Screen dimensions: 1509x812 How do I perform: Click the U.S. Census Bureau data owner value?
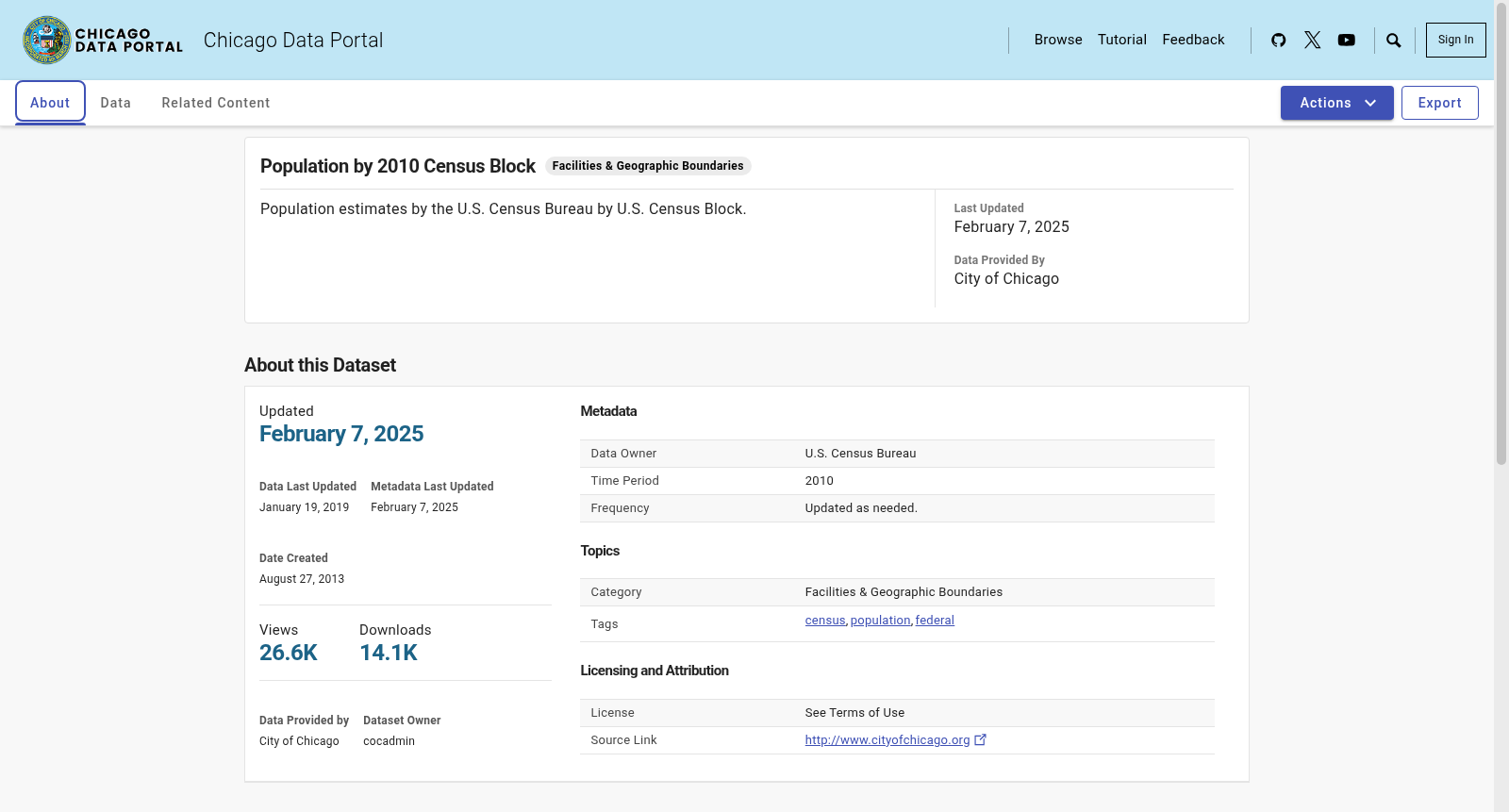pos(860,454)
